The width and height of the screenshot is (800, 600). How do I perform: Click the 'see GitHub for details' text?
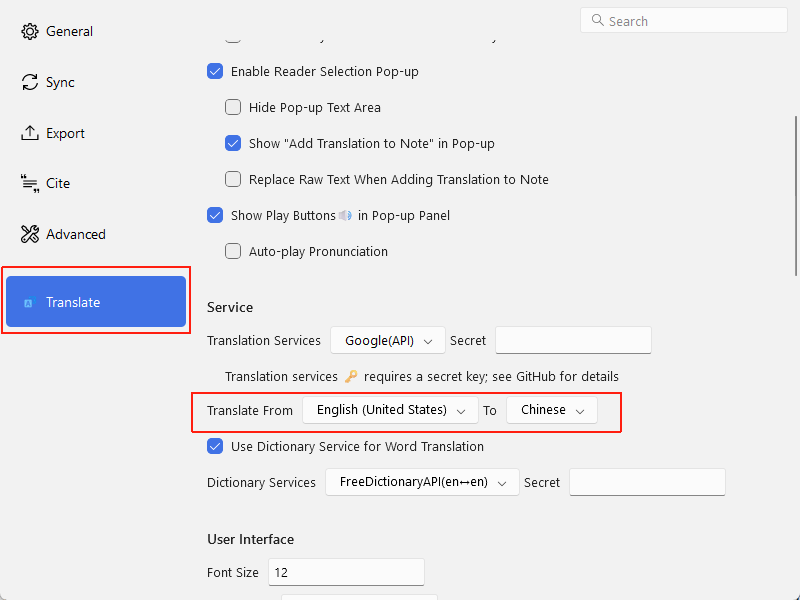pos(556,377)
